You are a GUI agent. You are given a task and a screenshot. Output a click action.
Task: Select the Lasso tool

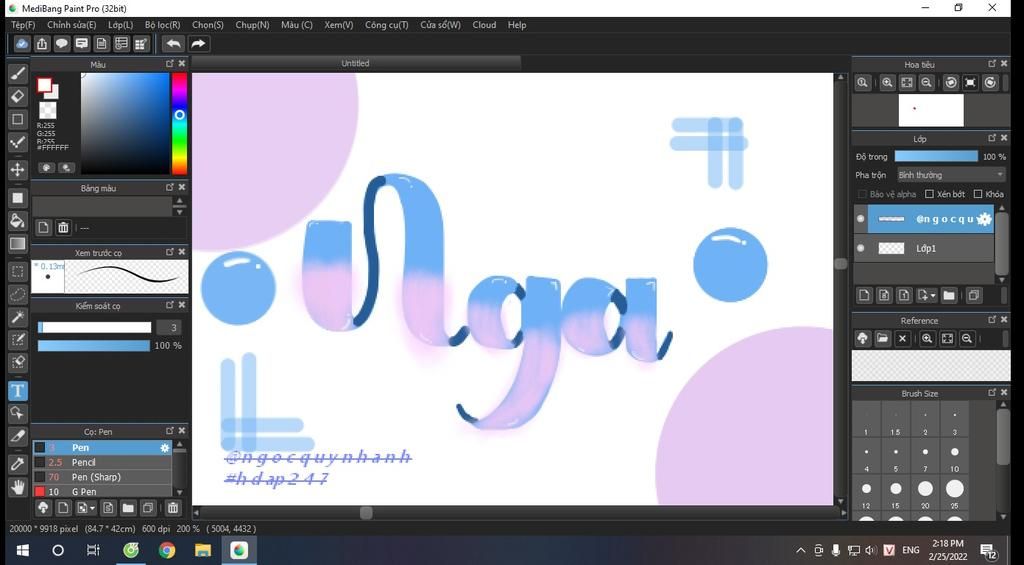[18, 294]
